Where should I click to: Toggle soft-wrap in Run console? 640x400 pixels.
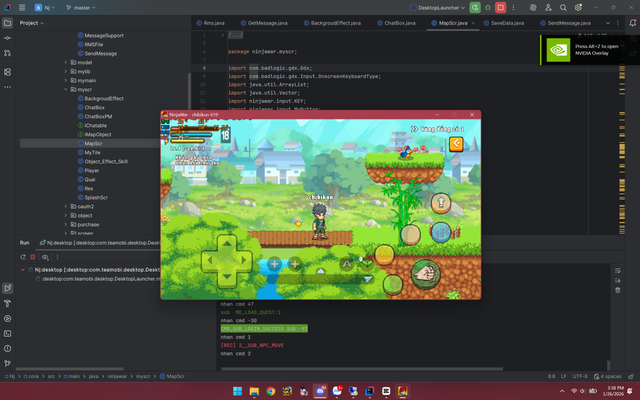tap(618, 271)
